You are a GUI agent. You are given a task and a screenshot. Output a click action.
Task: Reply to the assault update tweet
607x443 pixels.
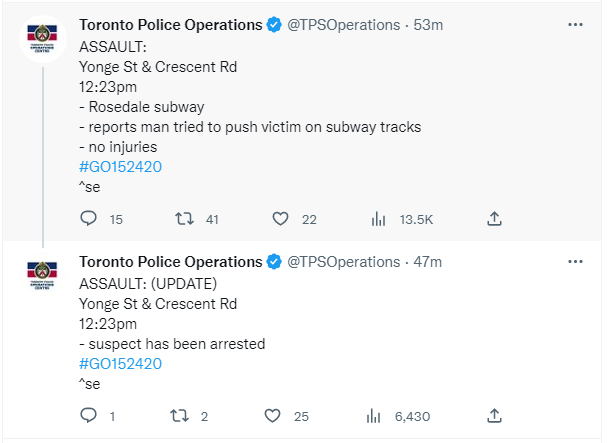point(88,416)
